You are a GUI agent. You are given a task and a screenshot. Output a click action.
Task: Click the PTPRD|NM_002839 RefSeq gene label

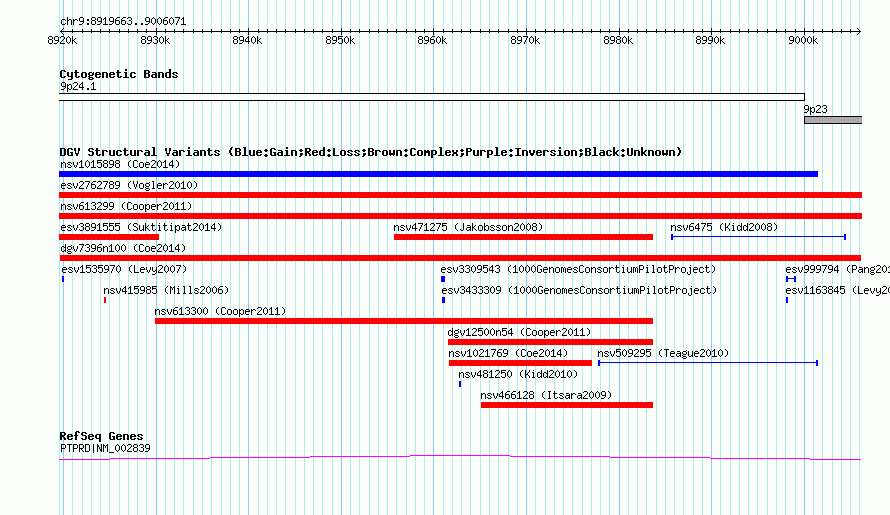point(105,448)
